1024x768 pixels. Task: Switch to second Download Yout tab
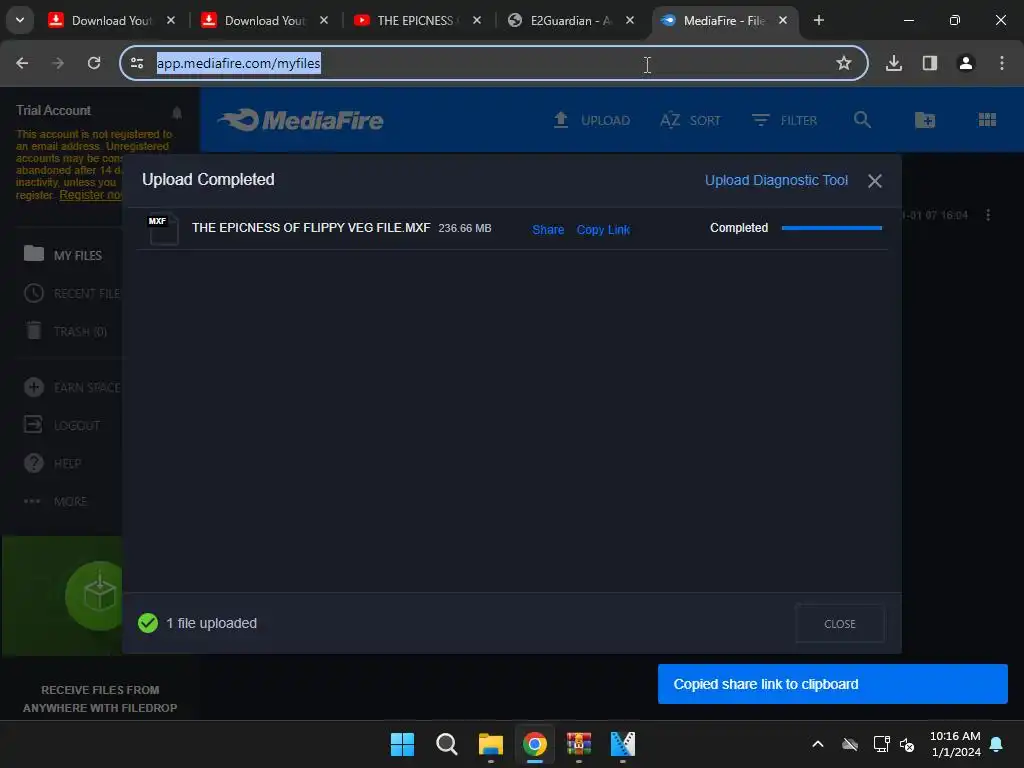[x=264, y=20]
